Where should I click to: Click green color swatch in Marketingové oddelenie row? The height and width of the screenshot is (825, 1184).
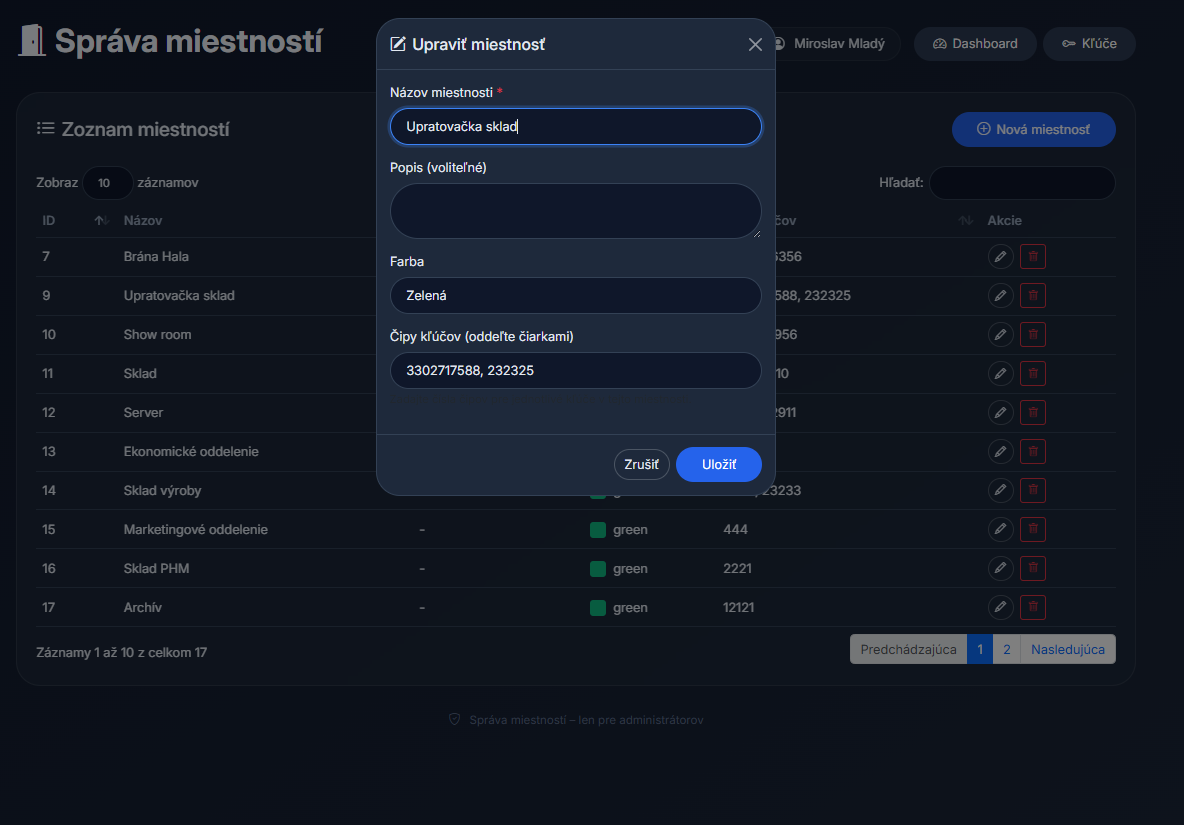click(598, 530)
